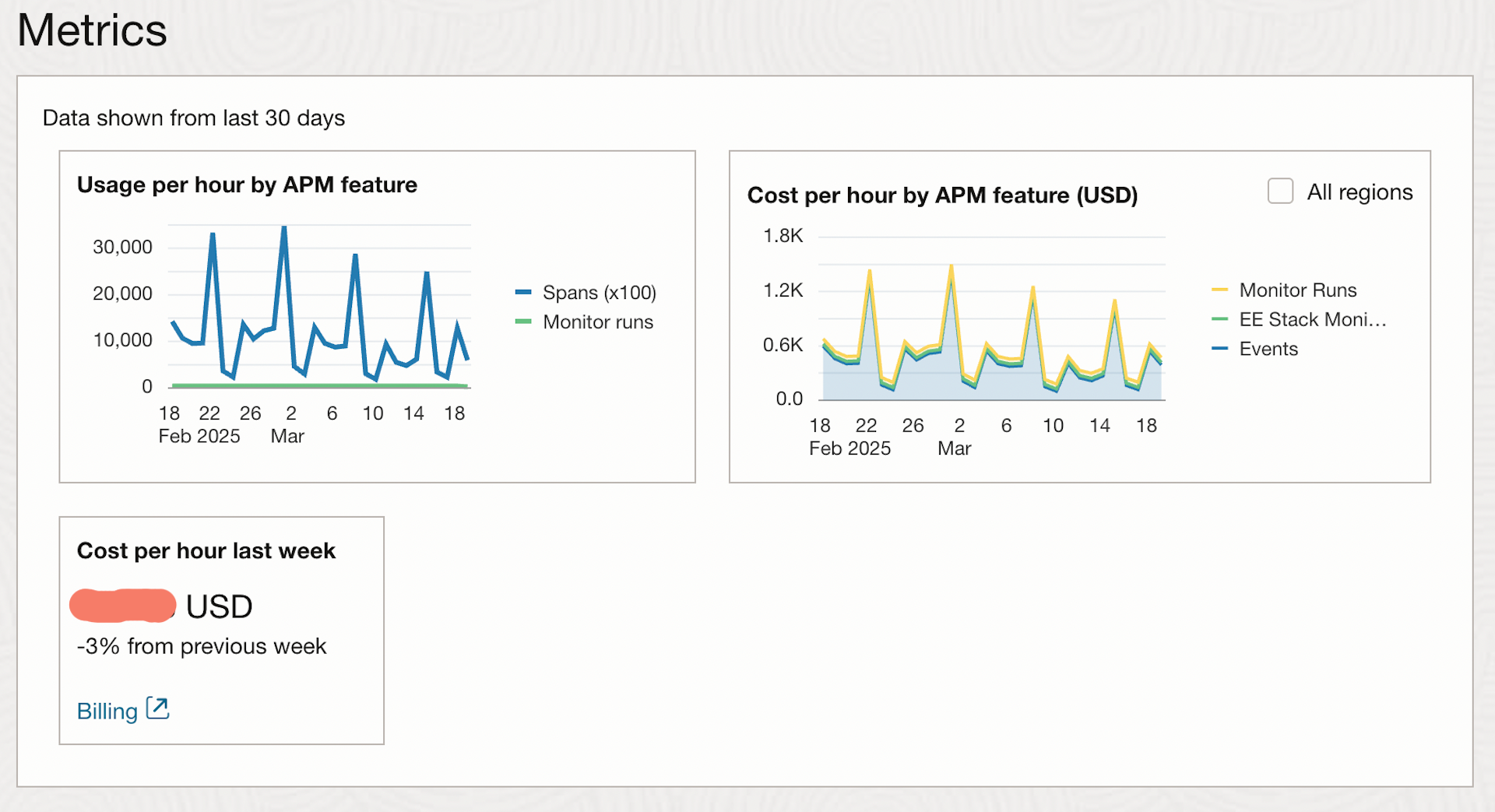Click the All regions label text
The image size is (1495, 812).
pyautogui.click(x=1360, y=192)
